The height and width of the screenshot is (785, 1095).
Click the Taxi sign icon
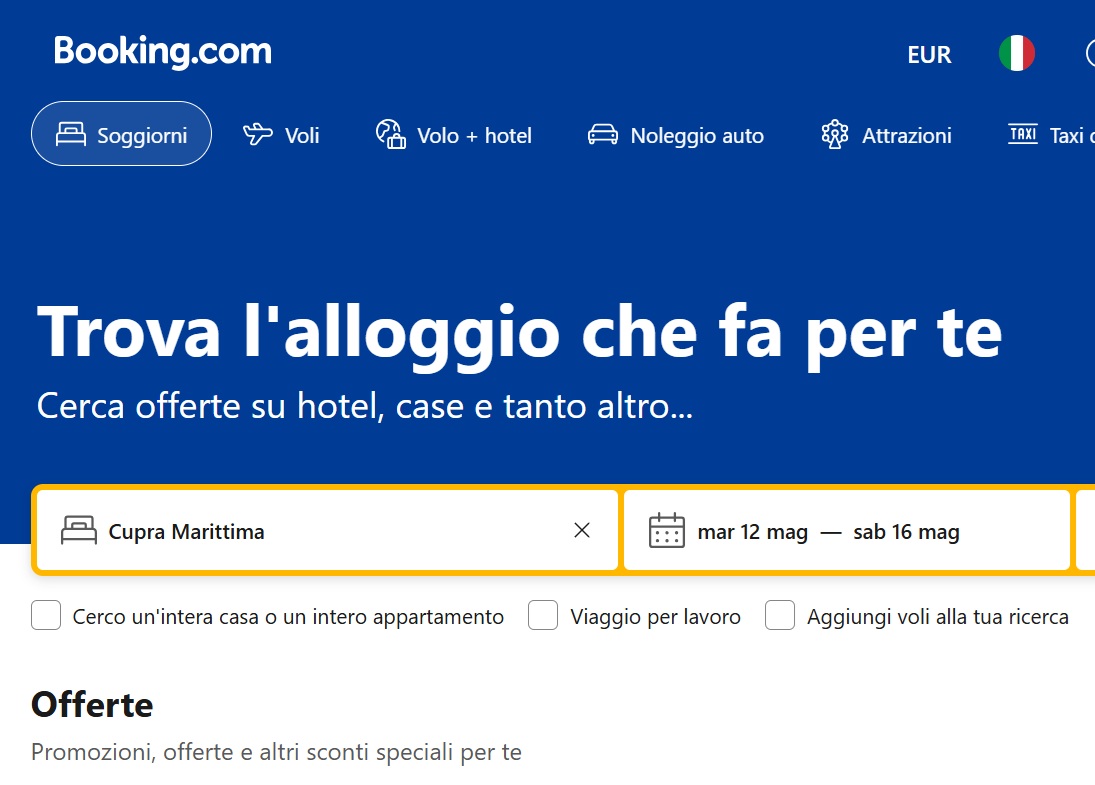pos(1023,134)
